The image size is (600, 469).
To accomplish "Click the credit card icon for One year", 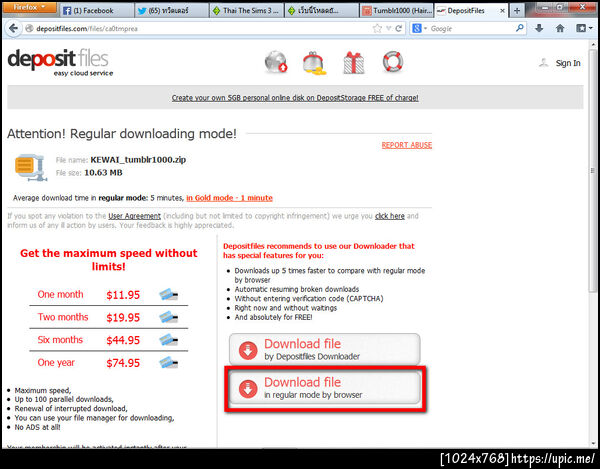I will pos(168,362).
